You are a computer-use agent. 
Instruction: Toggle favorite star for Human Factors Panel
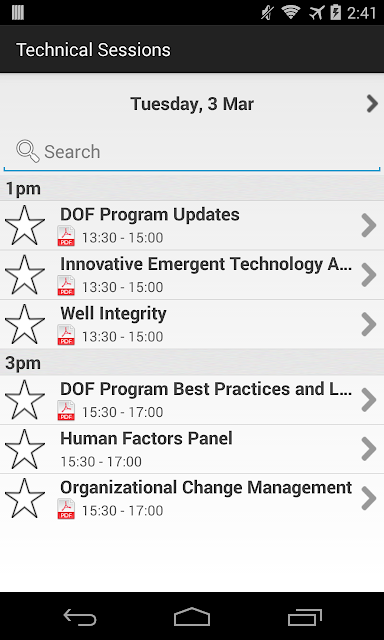click(25, 449)
